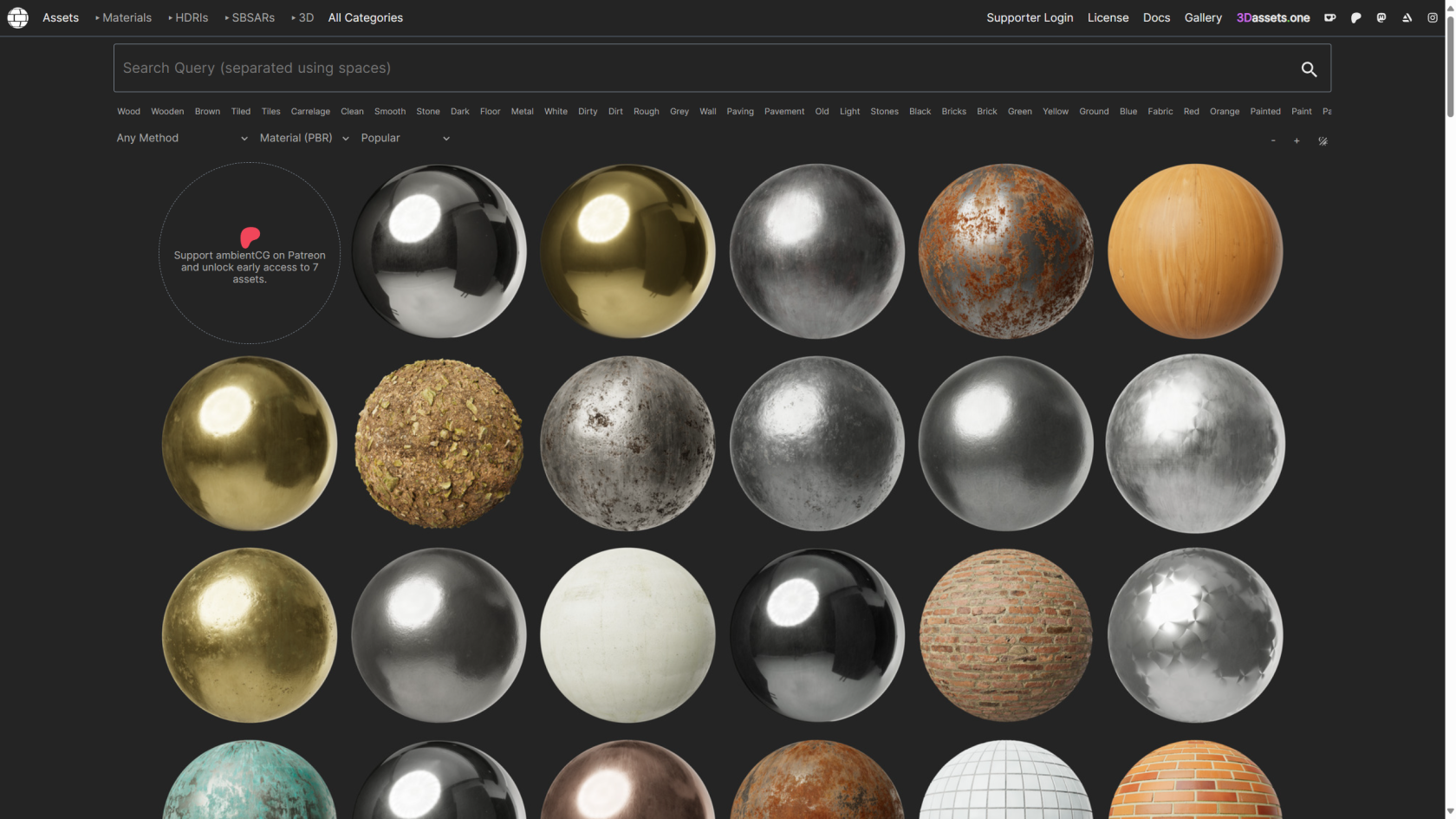The height and width of the screenshot is (819, 1456).
Task: Filter by the Bricks tag
Action: pyautogui.click(x=953, y=111)
